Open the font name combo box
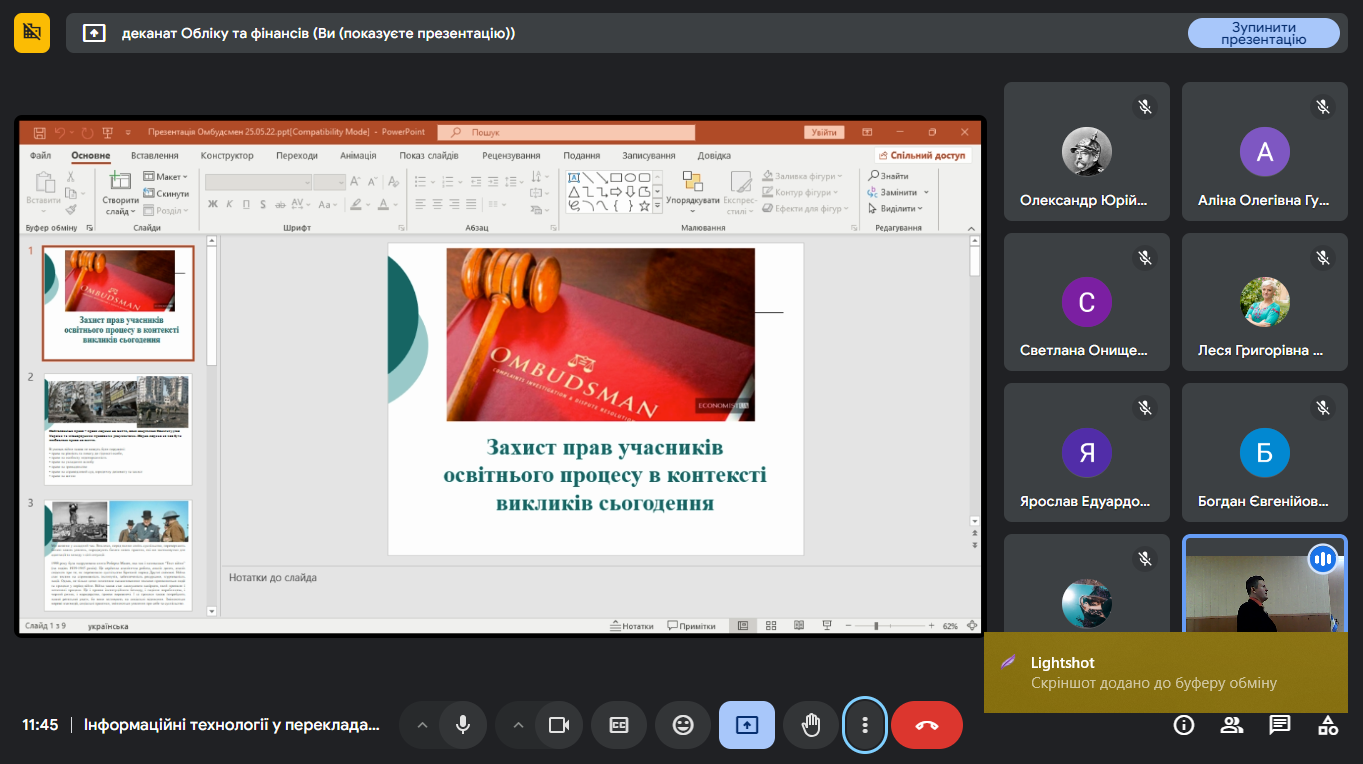This screenshot has width=1363, height=764. coord(259,182)
